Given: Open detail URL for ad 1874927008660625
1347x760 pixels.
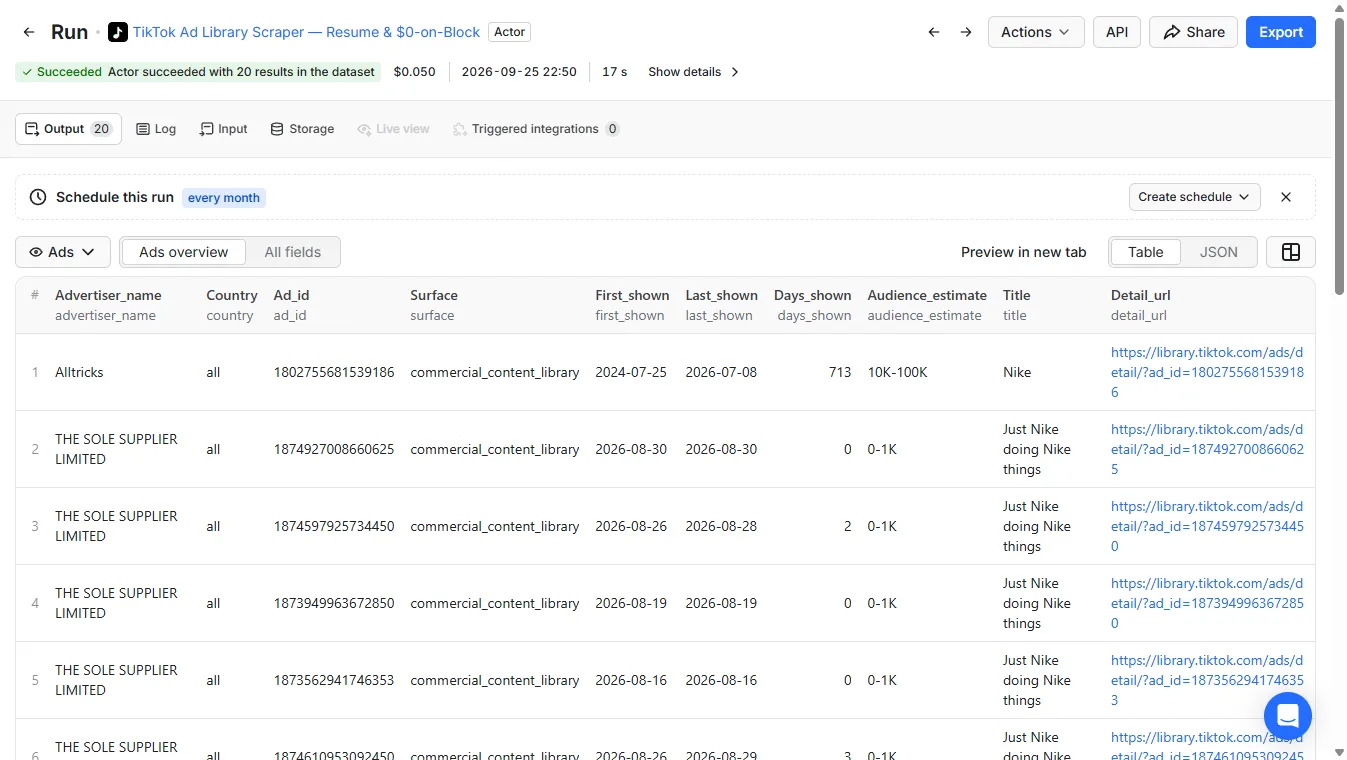Looking at the screenshot, I should pos(1207,449).
